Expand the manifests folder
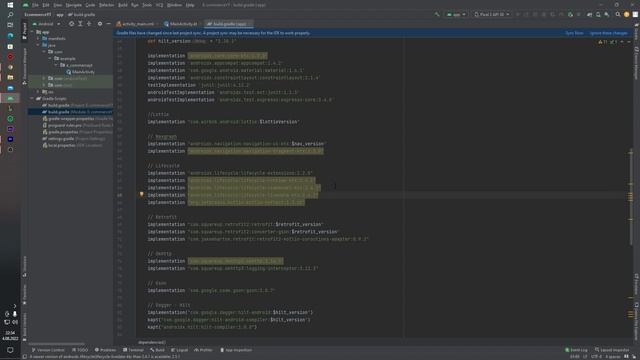 38,38
